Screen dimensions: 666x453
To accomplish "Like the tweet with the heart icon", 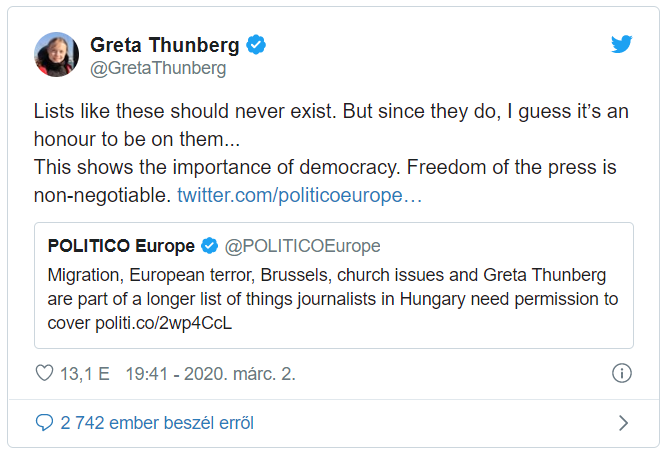I will click(x=44, y=374).
